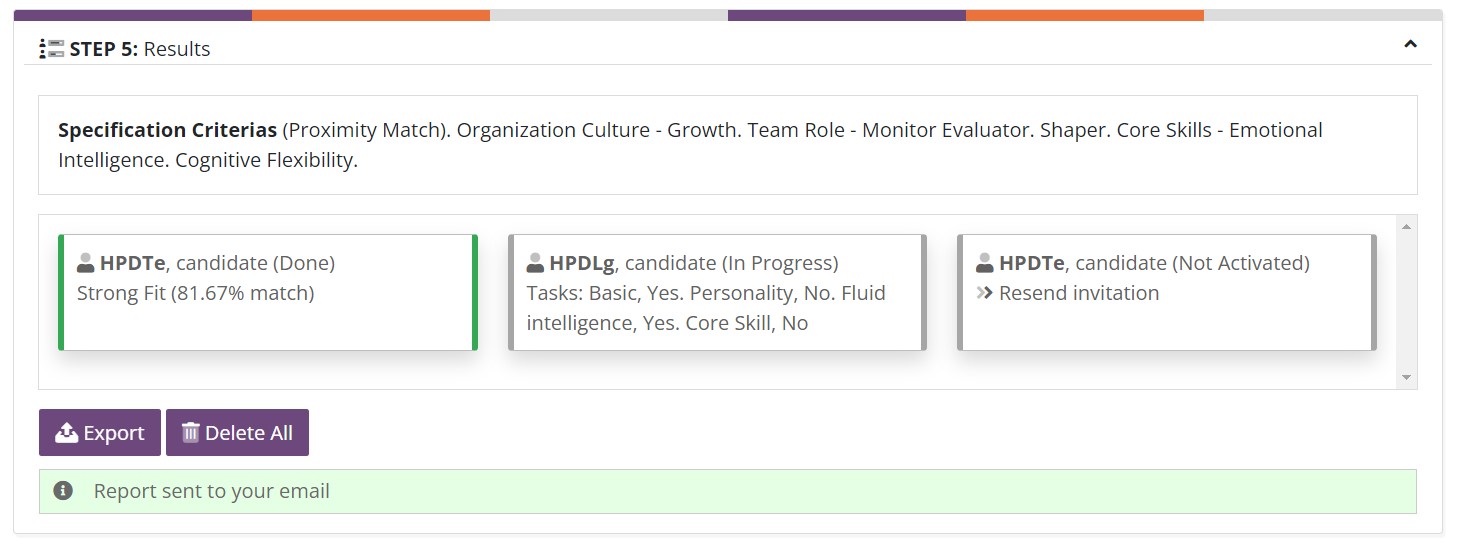This screenshot has width=1462, height=551.
Task: Click the second orange progress segment
Action: [x=1084, y=15]
